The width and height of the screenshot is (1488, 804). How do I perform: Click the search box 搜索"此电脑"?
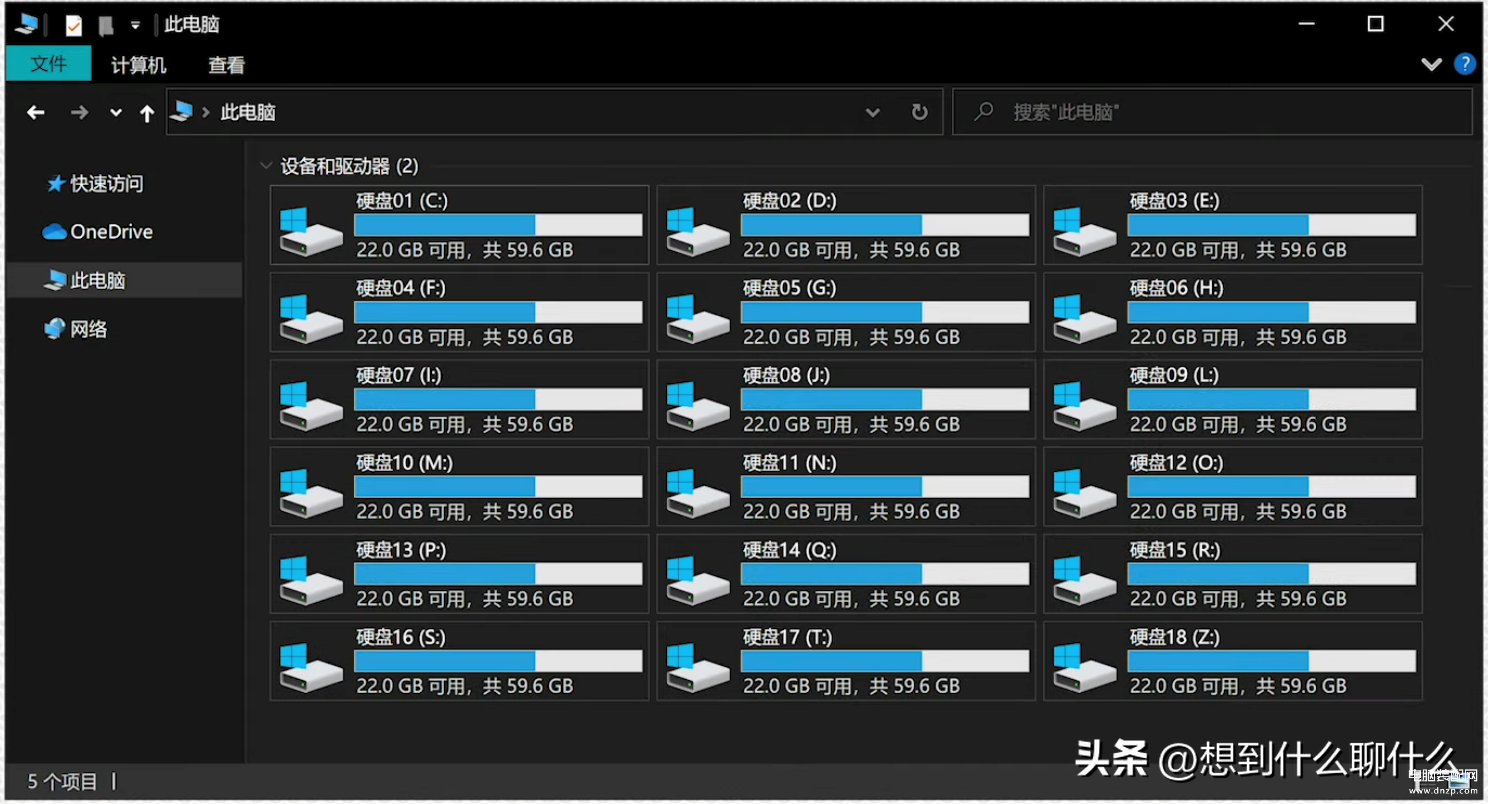1212,112
